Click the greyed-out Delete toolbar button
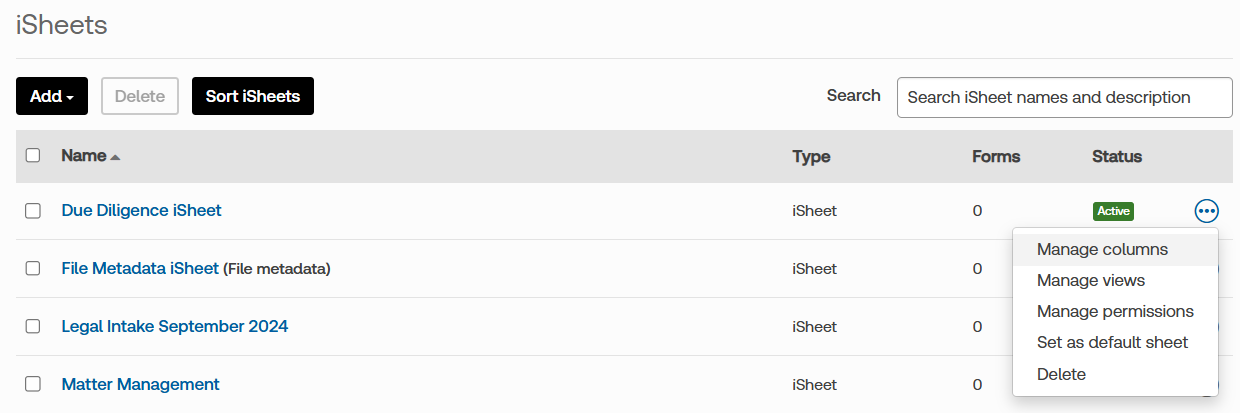This screenshot has height=413, width=1240. click(140, 96)
